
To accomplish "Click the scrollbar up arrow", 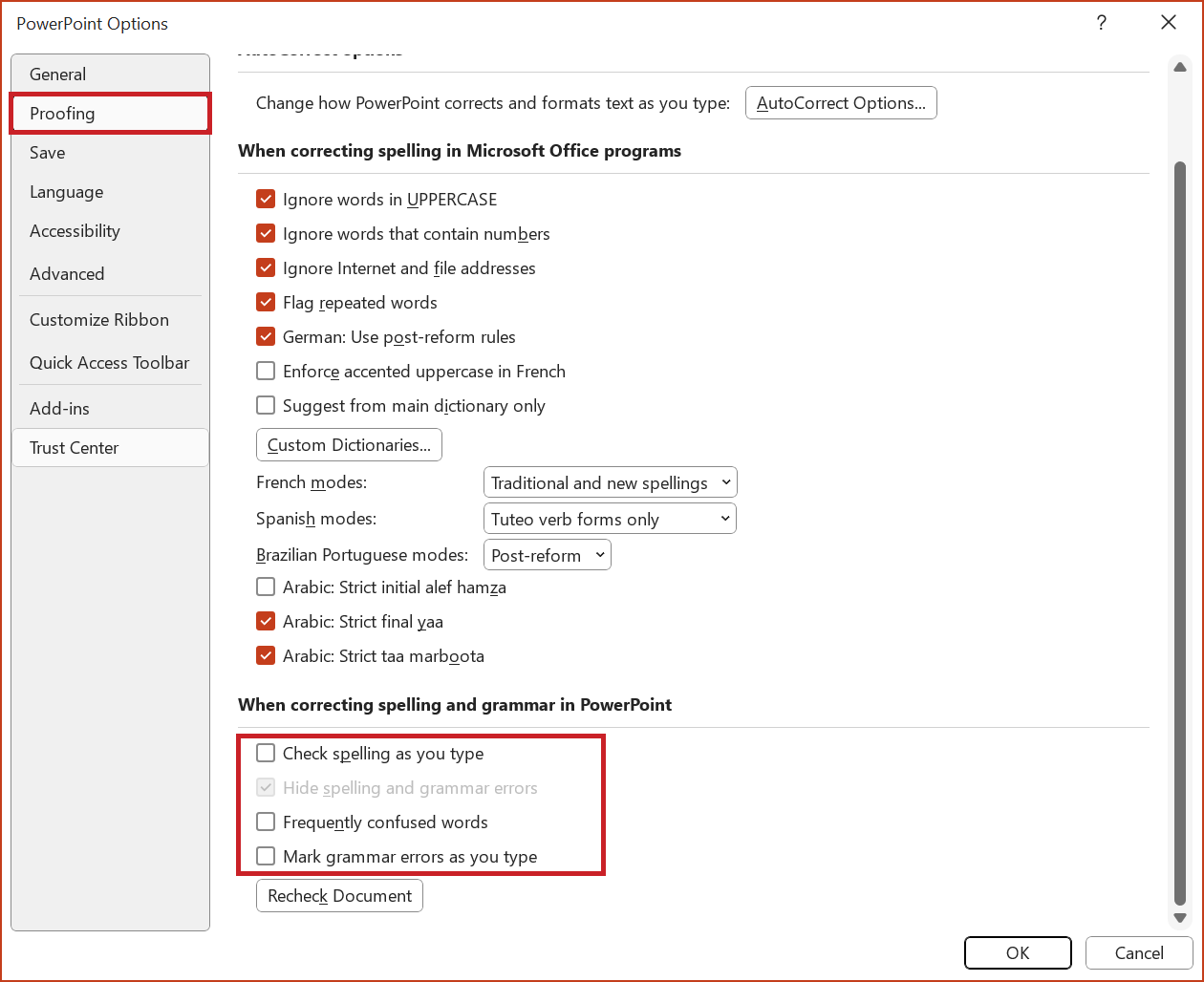I will (x=1180, y=67).
